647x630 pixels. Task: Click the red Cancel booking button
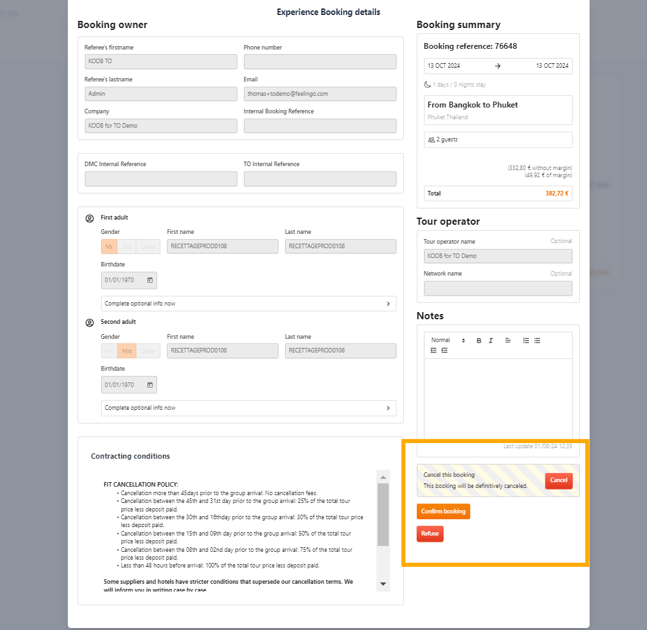coord(559,480)
